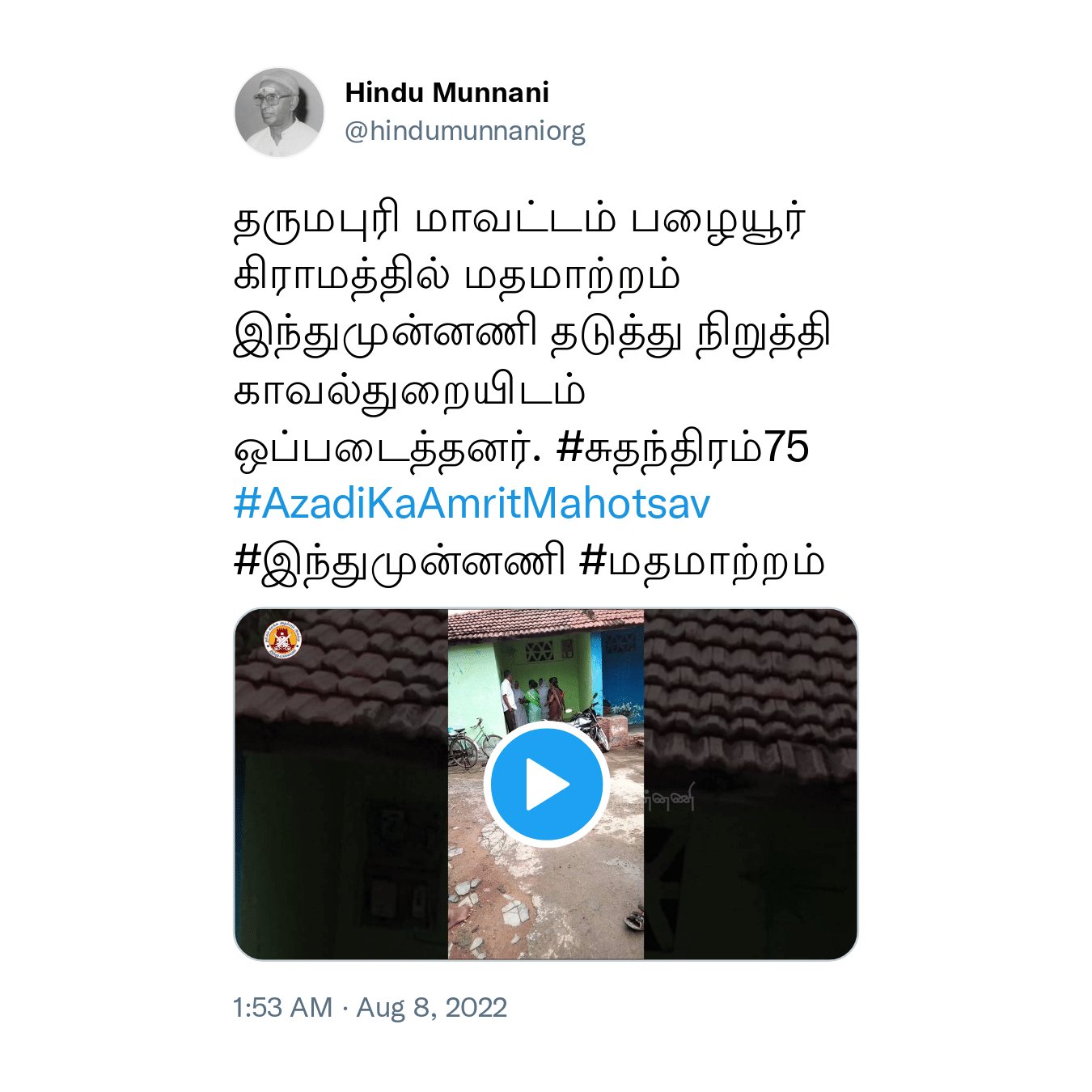This screenshot has width=1092, height=1092.
Task: Open the #மதமாற்றம் hashtag
Action: (703, 561)
